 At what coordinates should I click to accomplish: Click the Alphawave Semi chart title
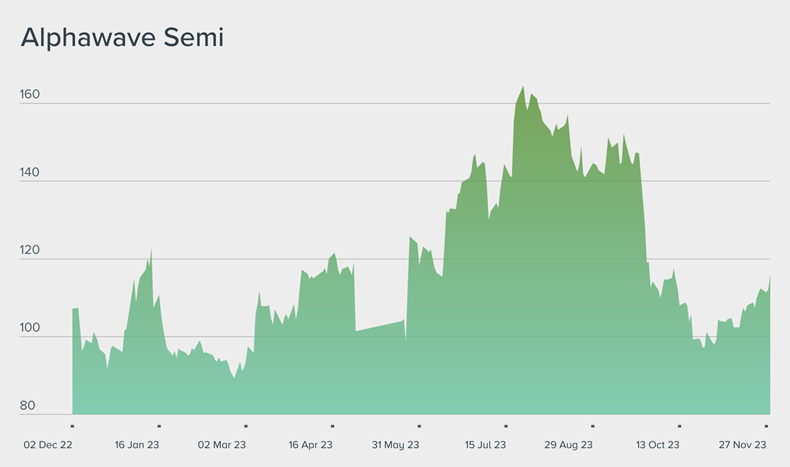pyautogui.click(x=122, y=38)
